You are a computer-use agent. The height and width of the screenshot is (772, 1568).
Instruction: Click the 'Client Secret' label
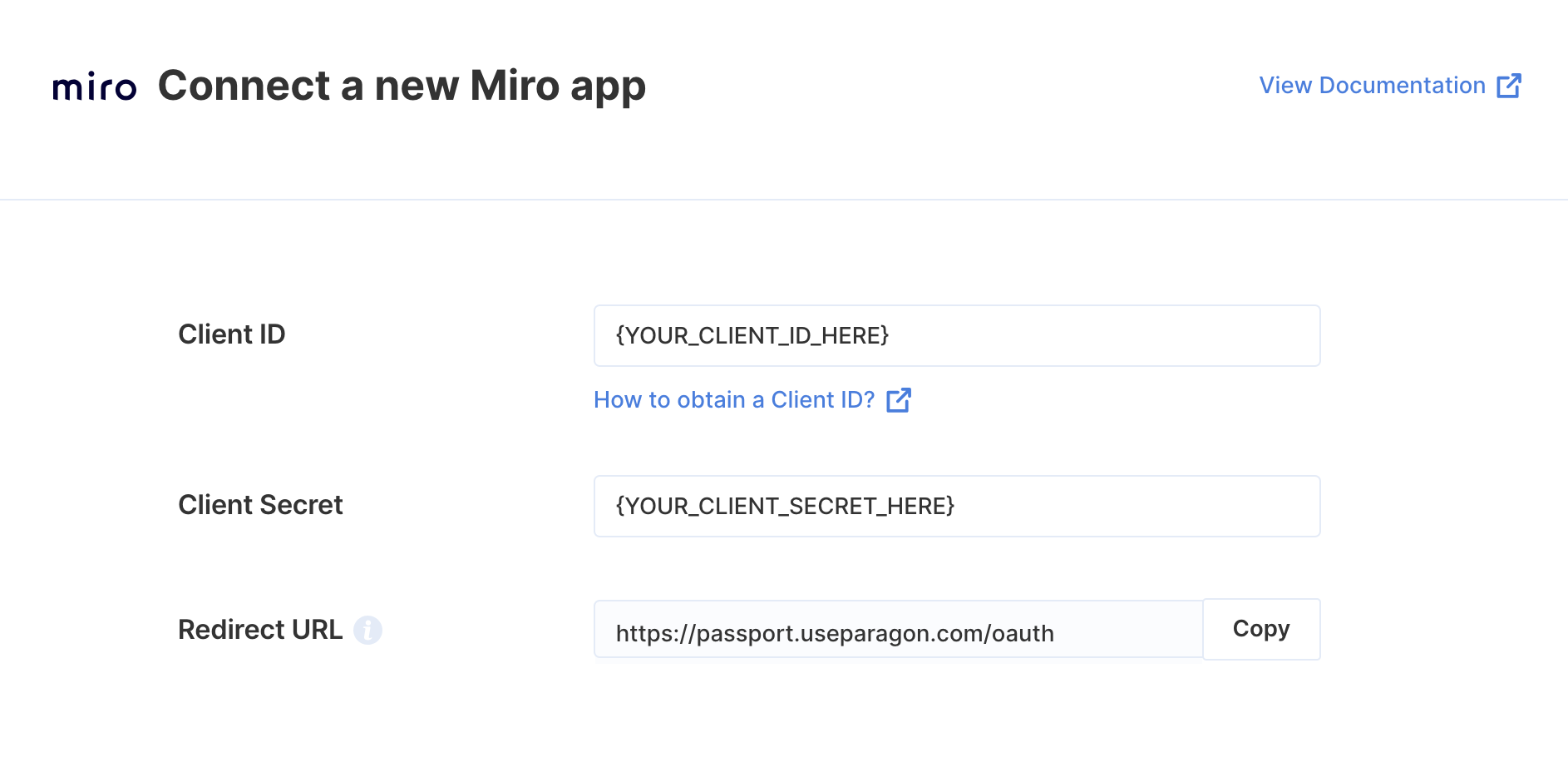click(260, 505)
